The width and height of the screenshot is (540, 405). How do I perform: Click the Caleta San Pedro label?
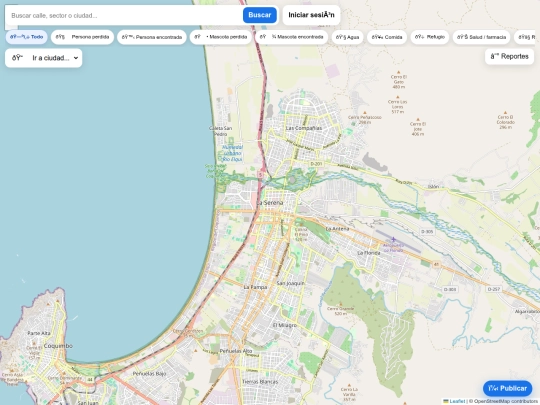(x=220, y=131)
